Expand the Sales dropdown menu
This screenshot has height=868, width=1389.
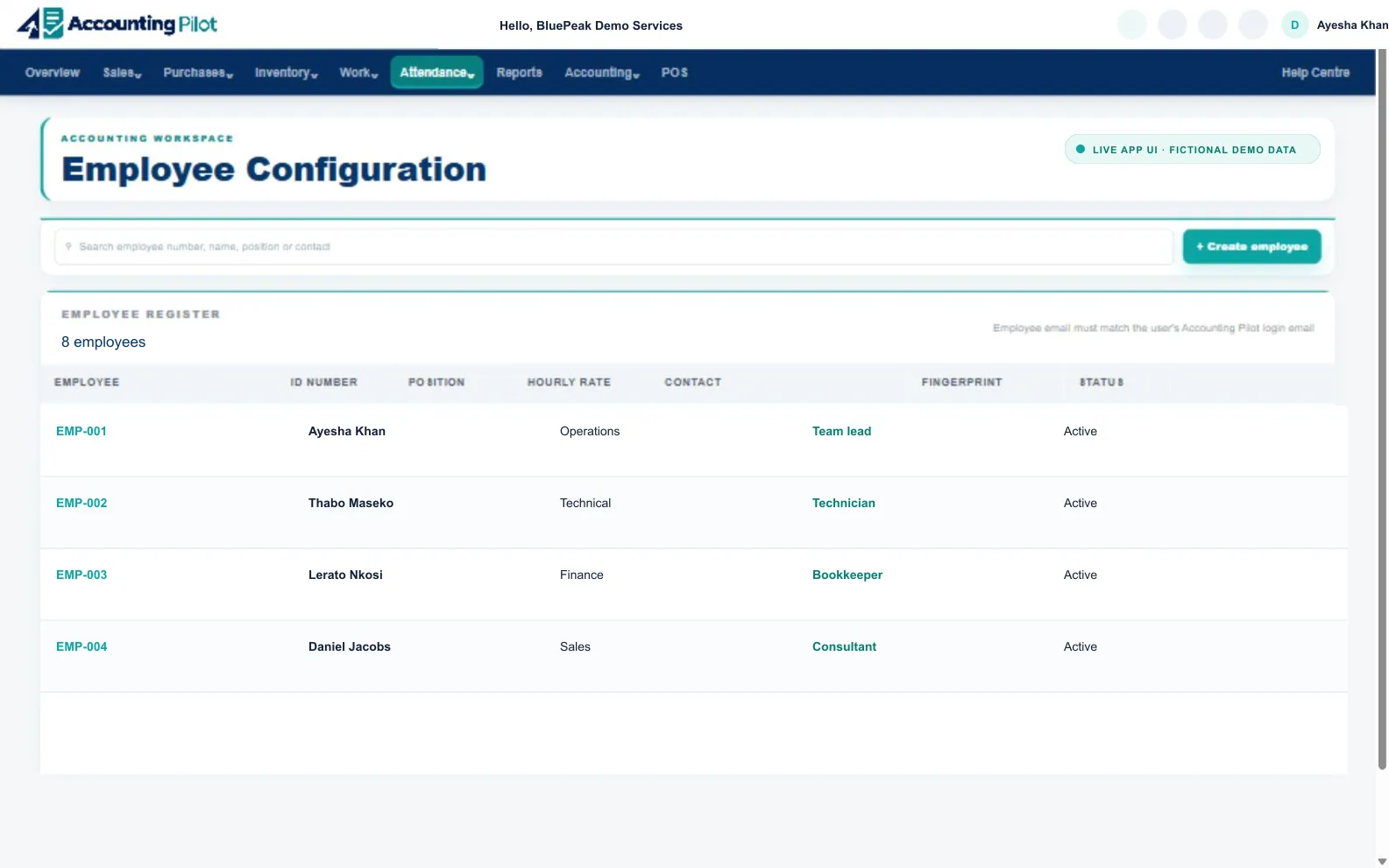(122, 73)
